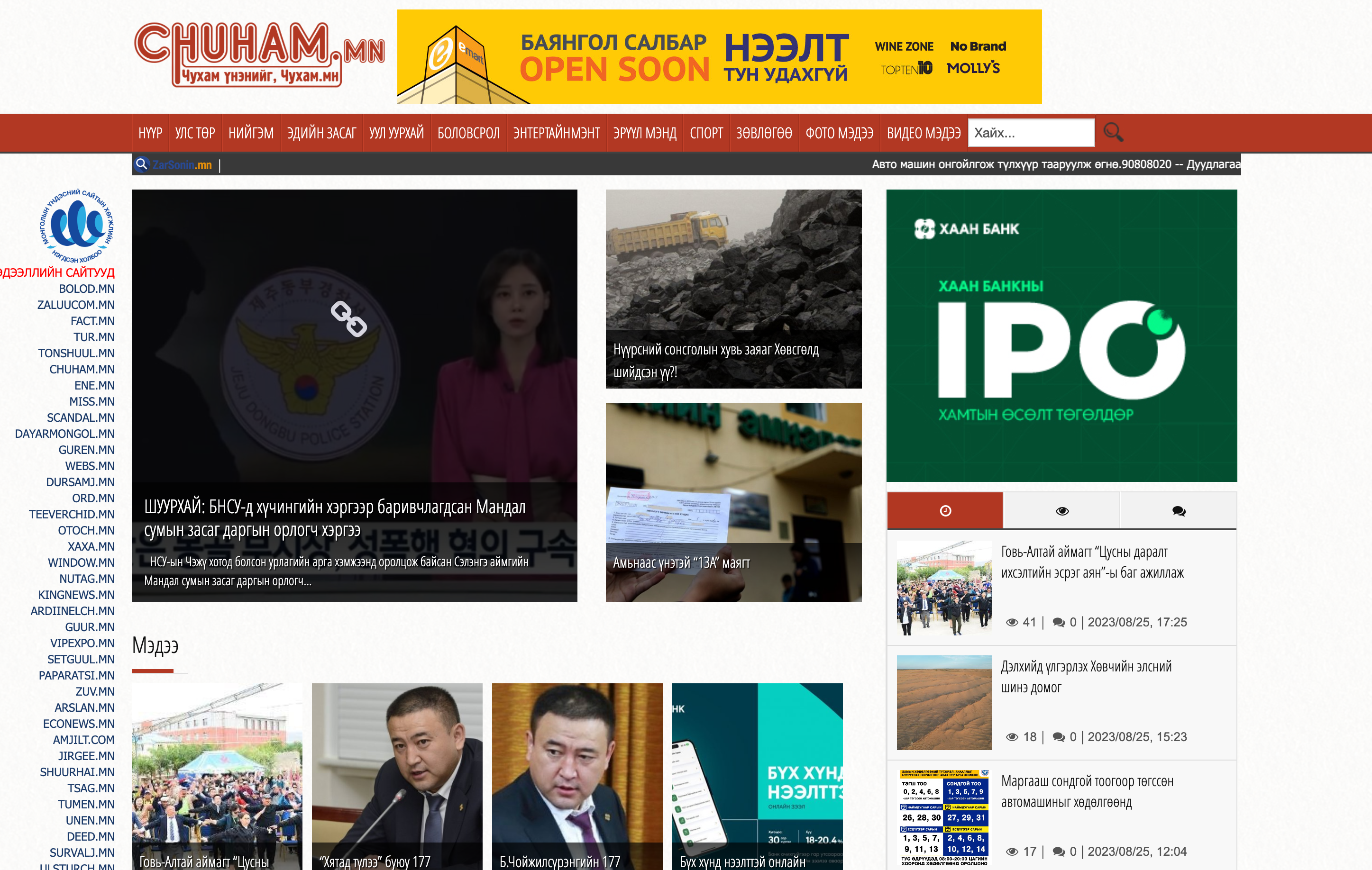Image resolution: width=1372 pixels, height=870 pixels.
Task: Switch to most viewed eye tab
Action: [x=1061, y=511]
